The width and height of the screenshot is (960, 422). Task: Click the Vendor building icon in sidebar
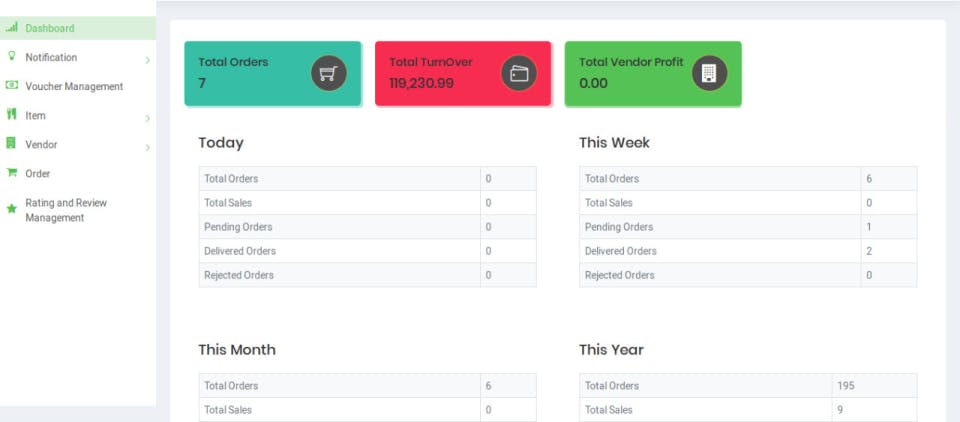[12, 144]
